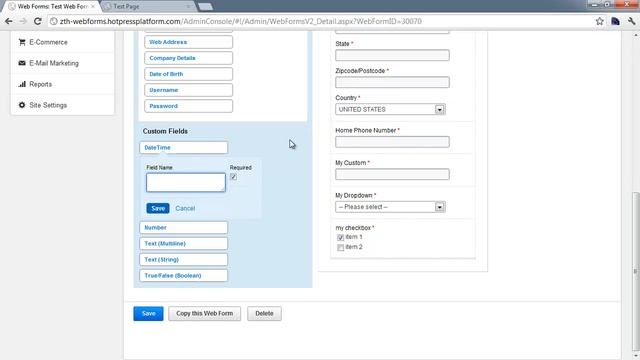The width and height of the screenshot is (640, 360).
Task: Add the Password field
Action: point(189,106)
